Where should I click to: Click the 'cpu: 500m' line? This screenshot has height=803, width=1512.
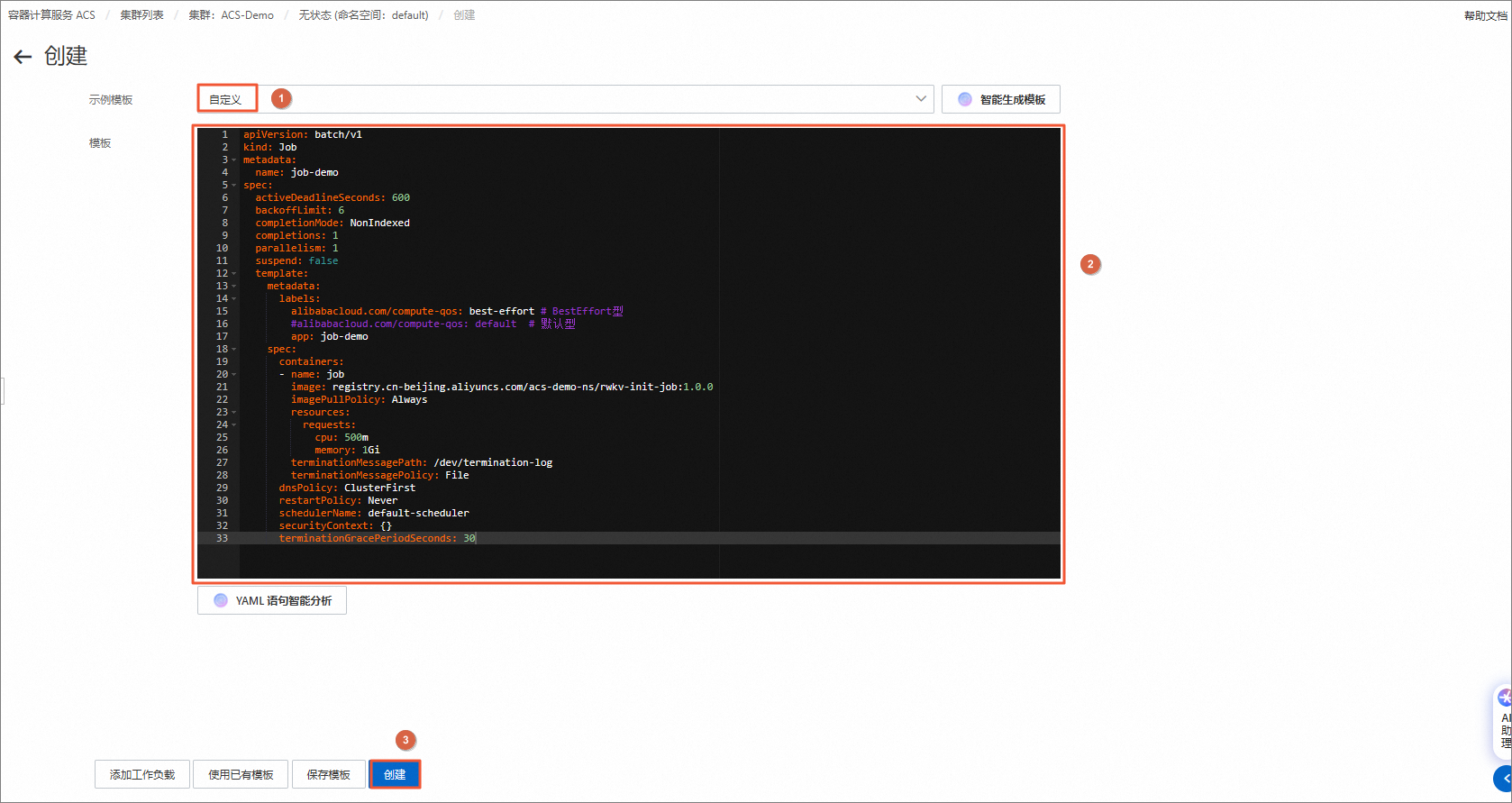342,438
